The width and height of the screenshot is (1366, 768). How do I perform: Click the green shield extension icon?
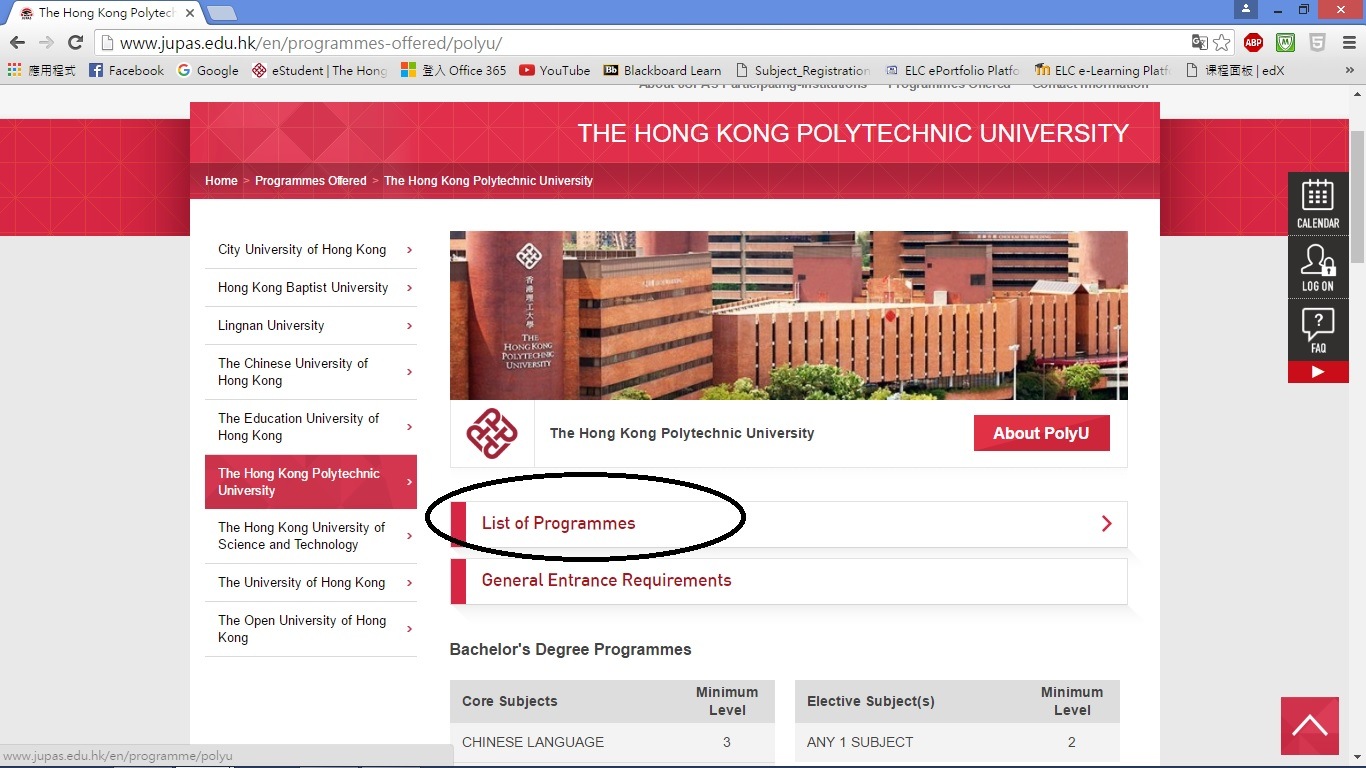(1285, 42)
